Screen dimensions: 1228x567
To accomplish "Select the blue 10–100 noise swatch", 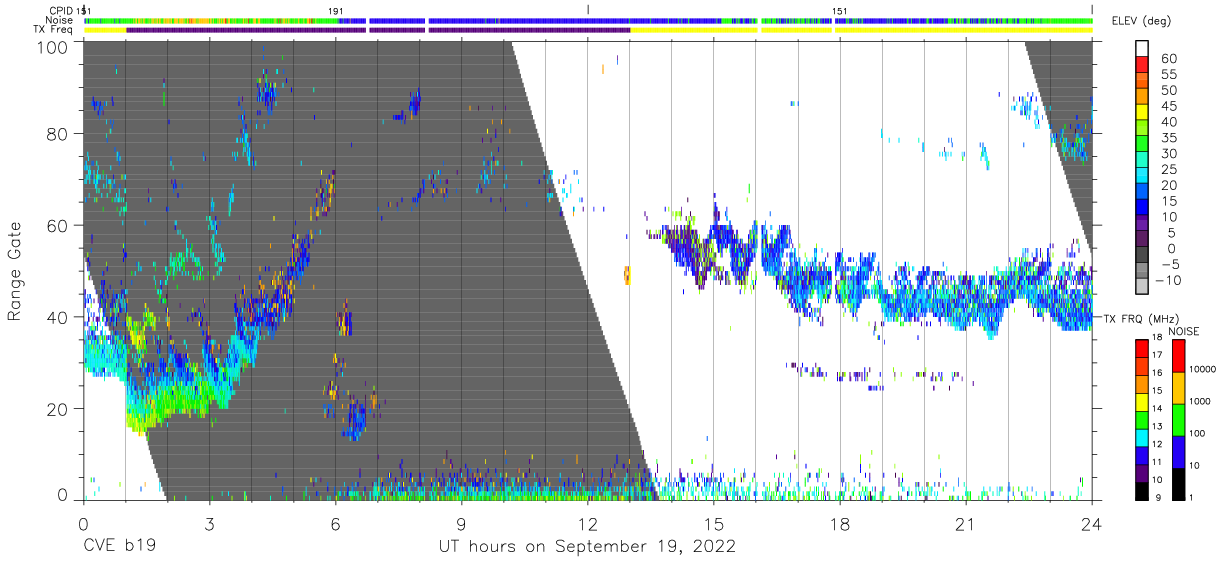I will 1177,452.
